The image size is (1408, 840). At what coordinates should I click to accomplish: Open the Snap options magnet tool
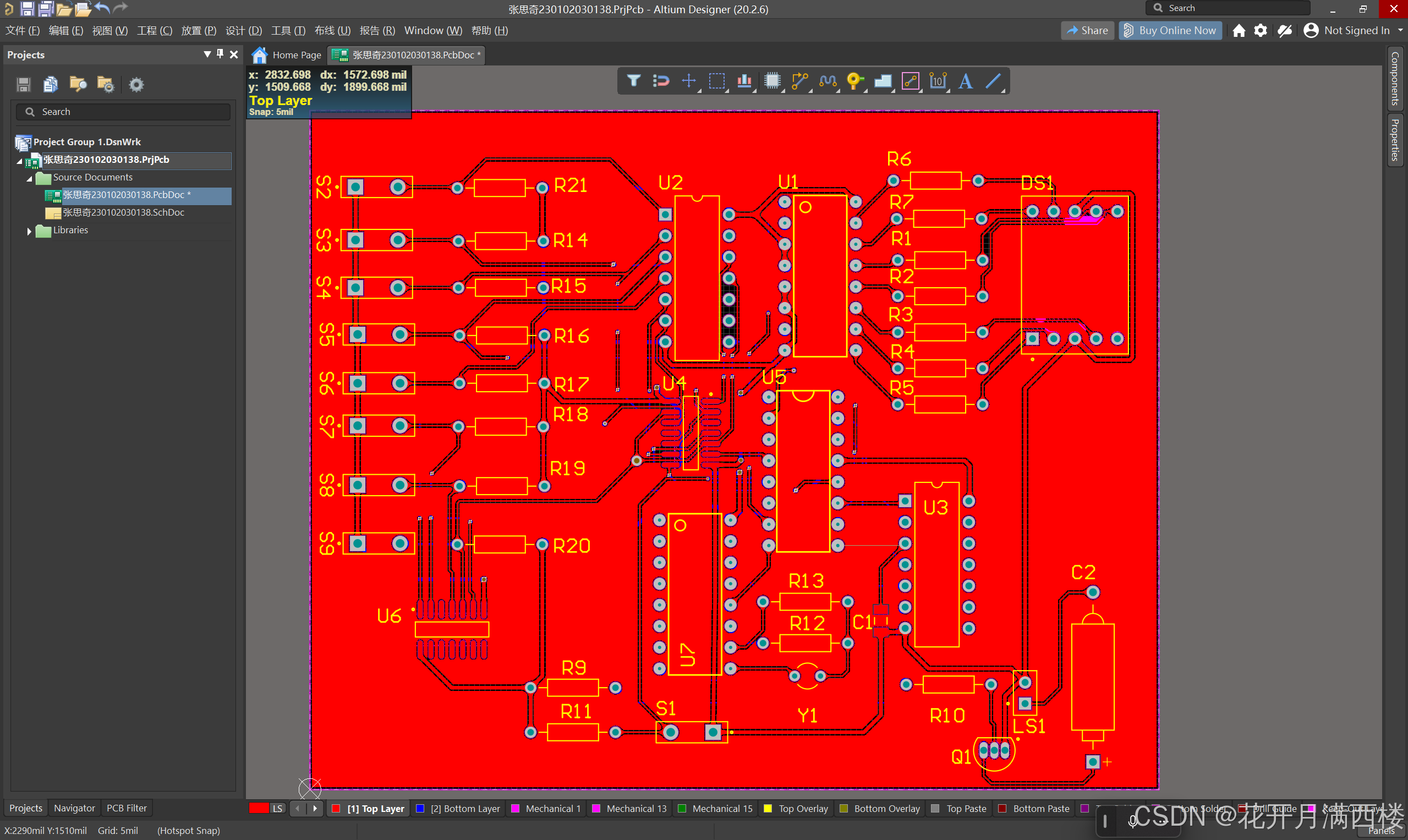(661, 81)
